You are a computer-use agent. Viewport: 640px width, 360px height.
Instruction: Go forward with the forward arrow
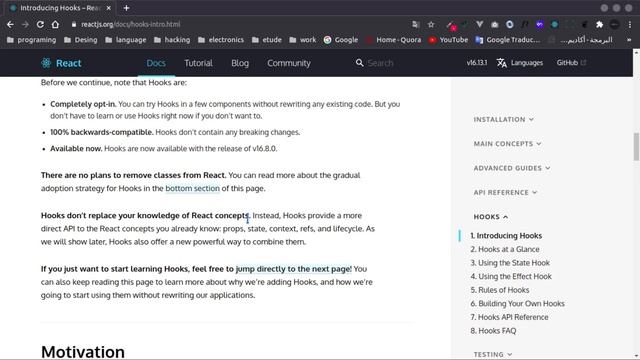click(x=25, y=24)
